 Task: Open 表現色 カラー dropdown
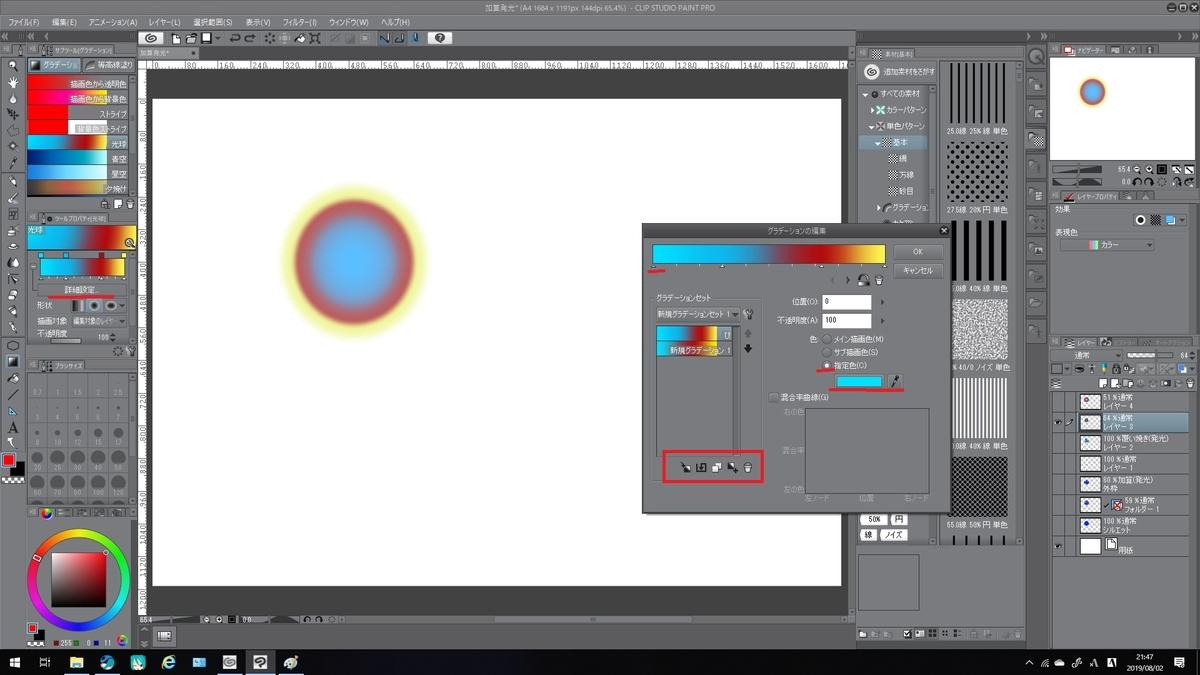point(1107,245)
